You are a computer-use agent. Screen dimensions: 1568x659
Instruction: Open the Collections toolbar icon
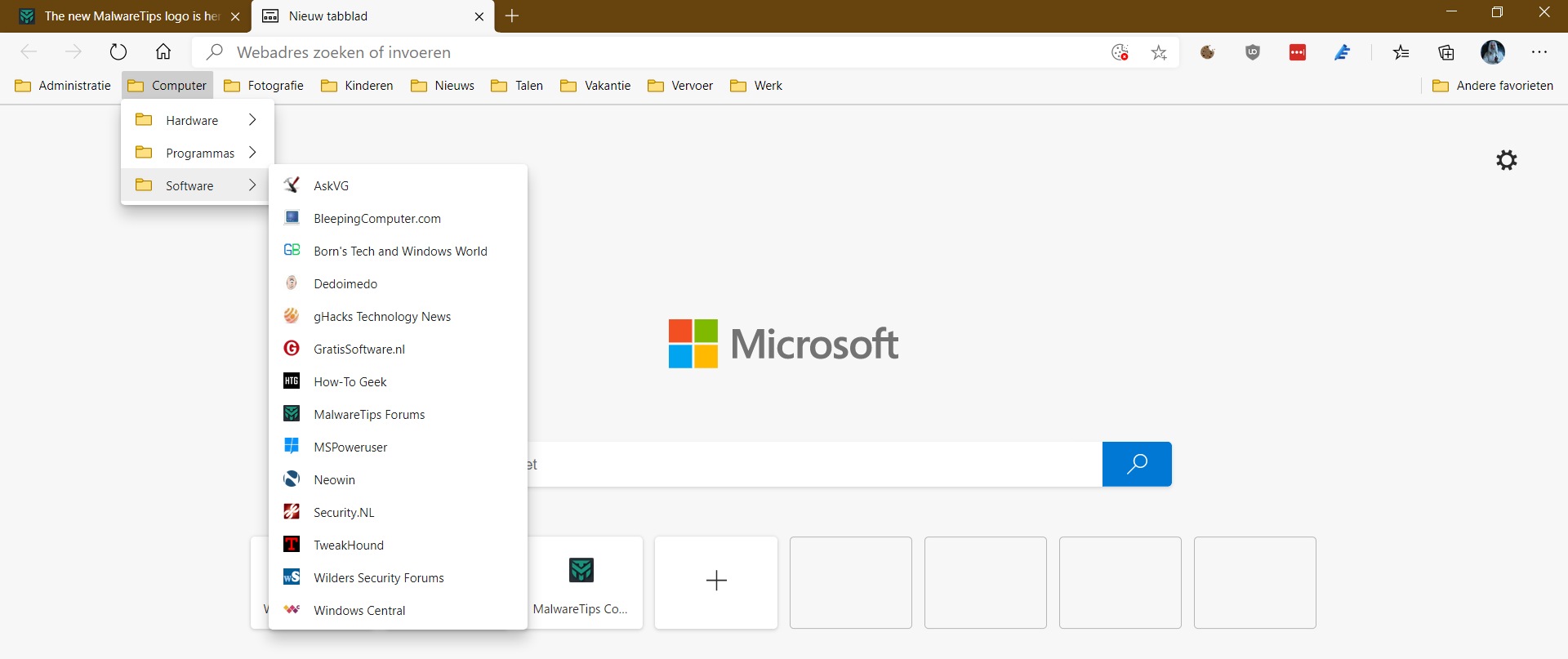click(x=1446, y=52)
